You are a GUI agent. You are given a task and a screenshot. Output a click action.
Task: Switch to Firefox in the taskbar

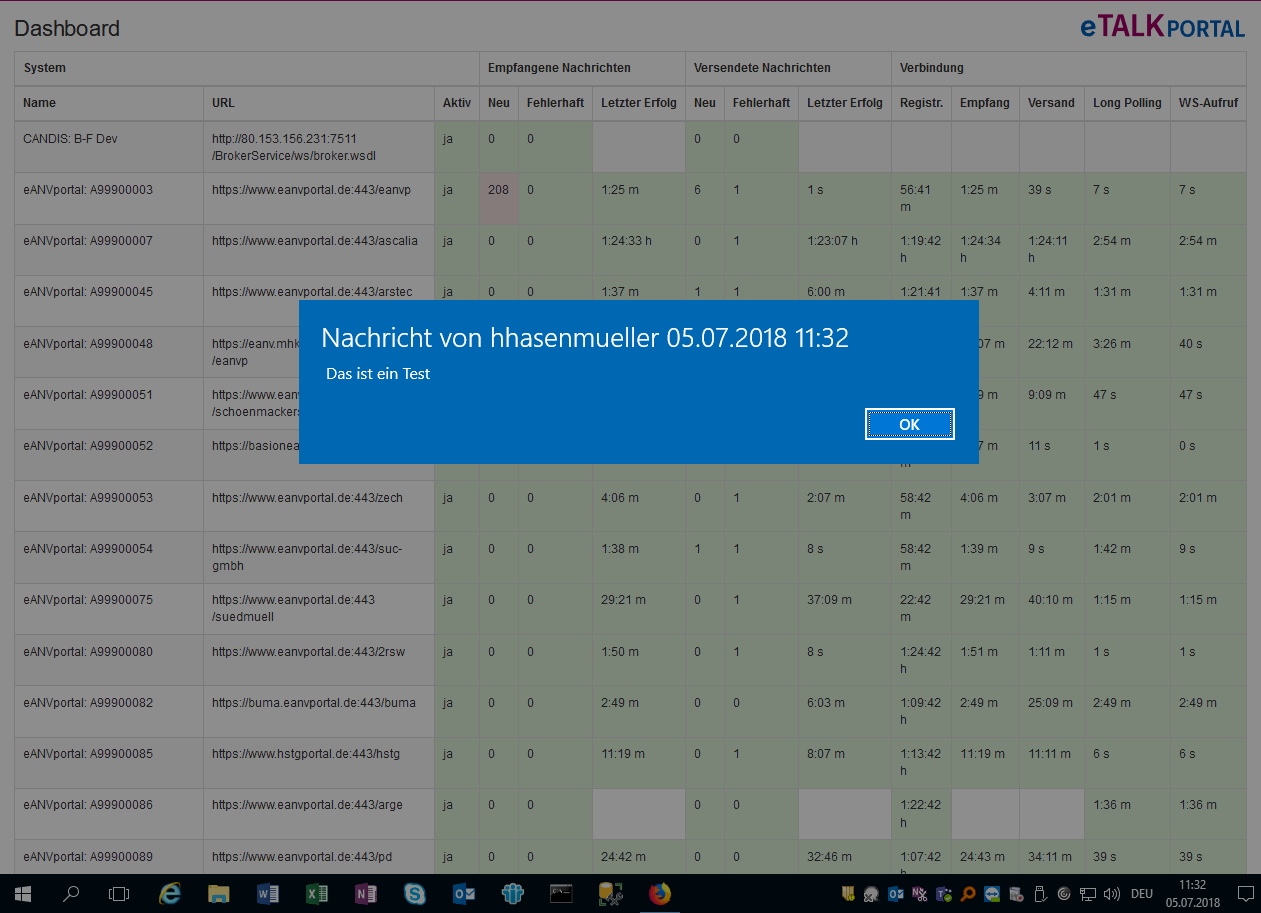(660, 894)
